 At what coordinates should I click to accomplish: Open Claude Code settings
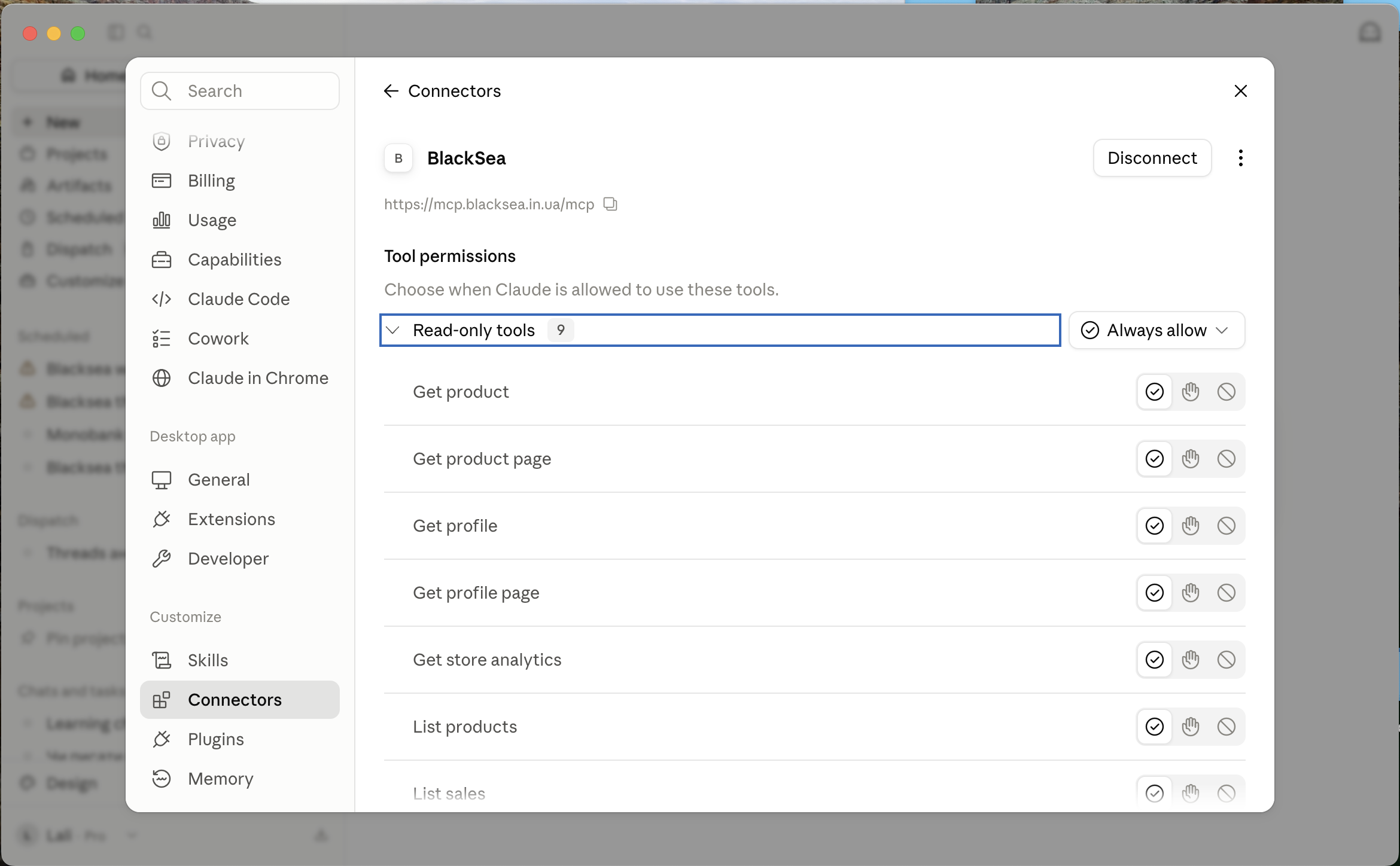[240, 299]
